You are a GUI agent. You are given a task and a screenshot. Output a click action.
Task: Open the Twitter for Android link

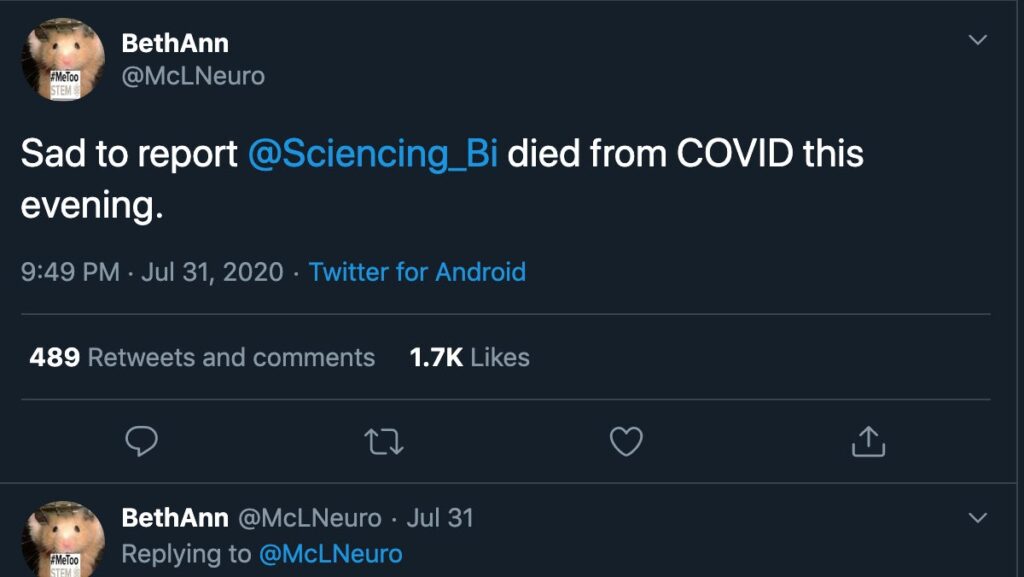417,272
